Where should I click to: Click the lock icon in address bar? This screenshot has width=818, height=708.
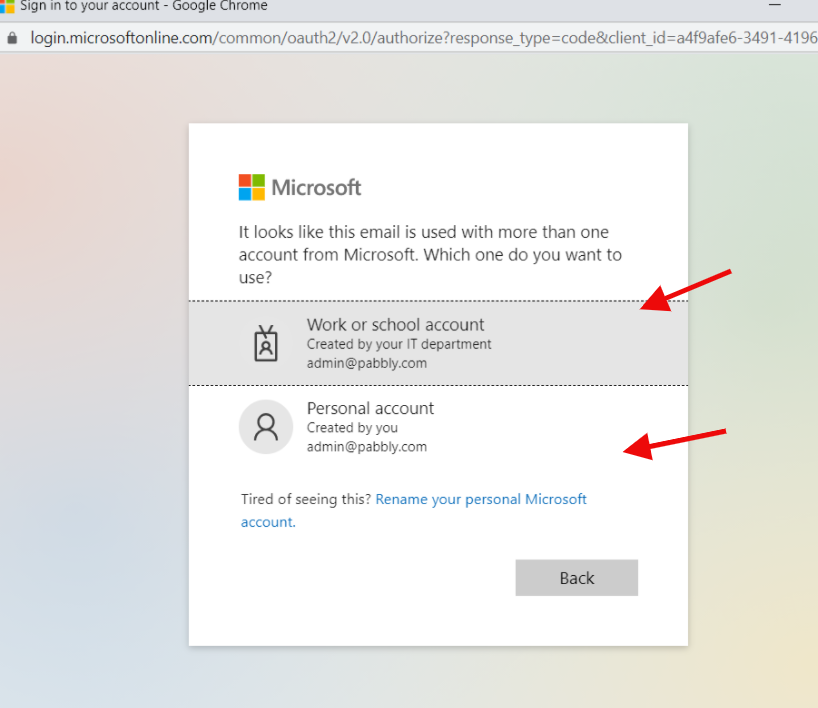[12, 38]
